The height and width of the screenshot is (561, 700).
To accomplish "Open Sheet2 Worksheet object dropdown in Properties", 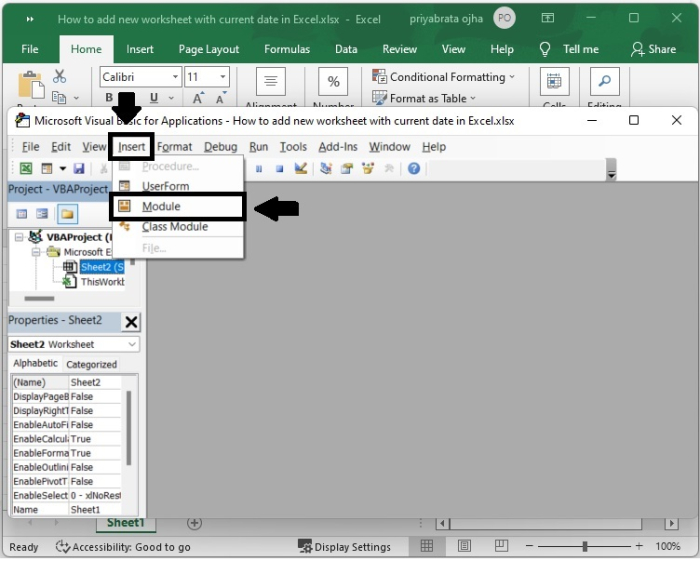I will click(x=132, y=344).
